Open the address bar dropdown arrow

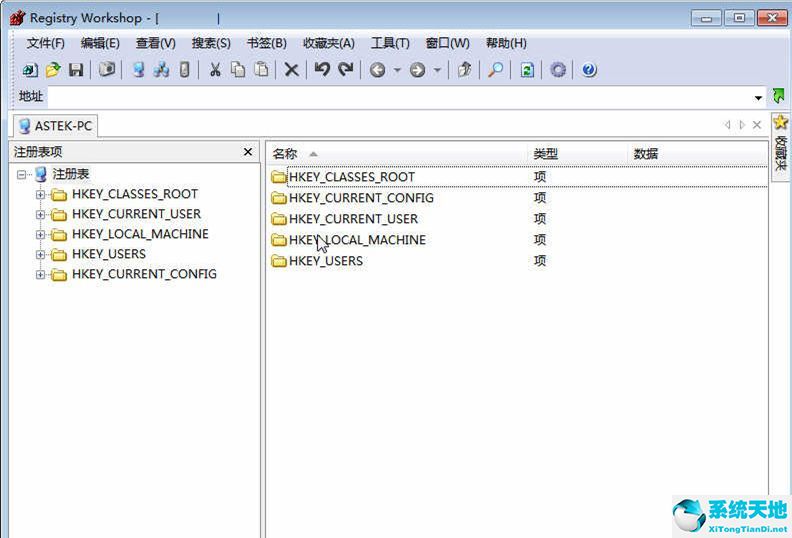pyautogui.click(x=759, y=97)
